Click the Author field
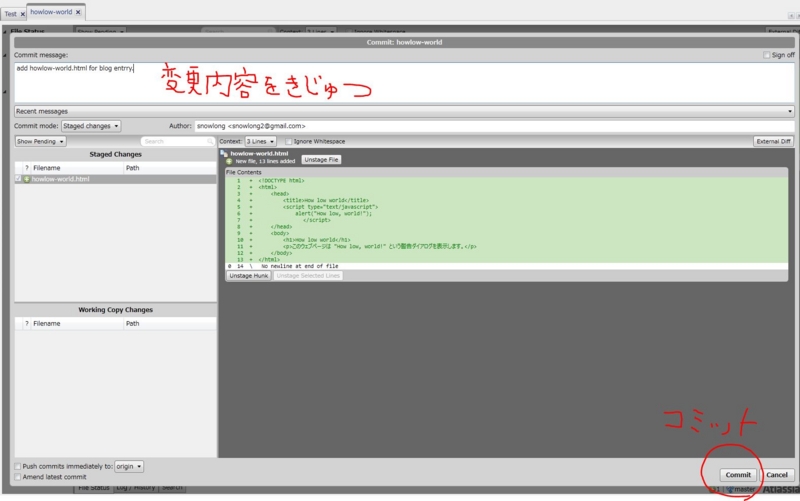The image size is (800, 501). pos(494,126)
